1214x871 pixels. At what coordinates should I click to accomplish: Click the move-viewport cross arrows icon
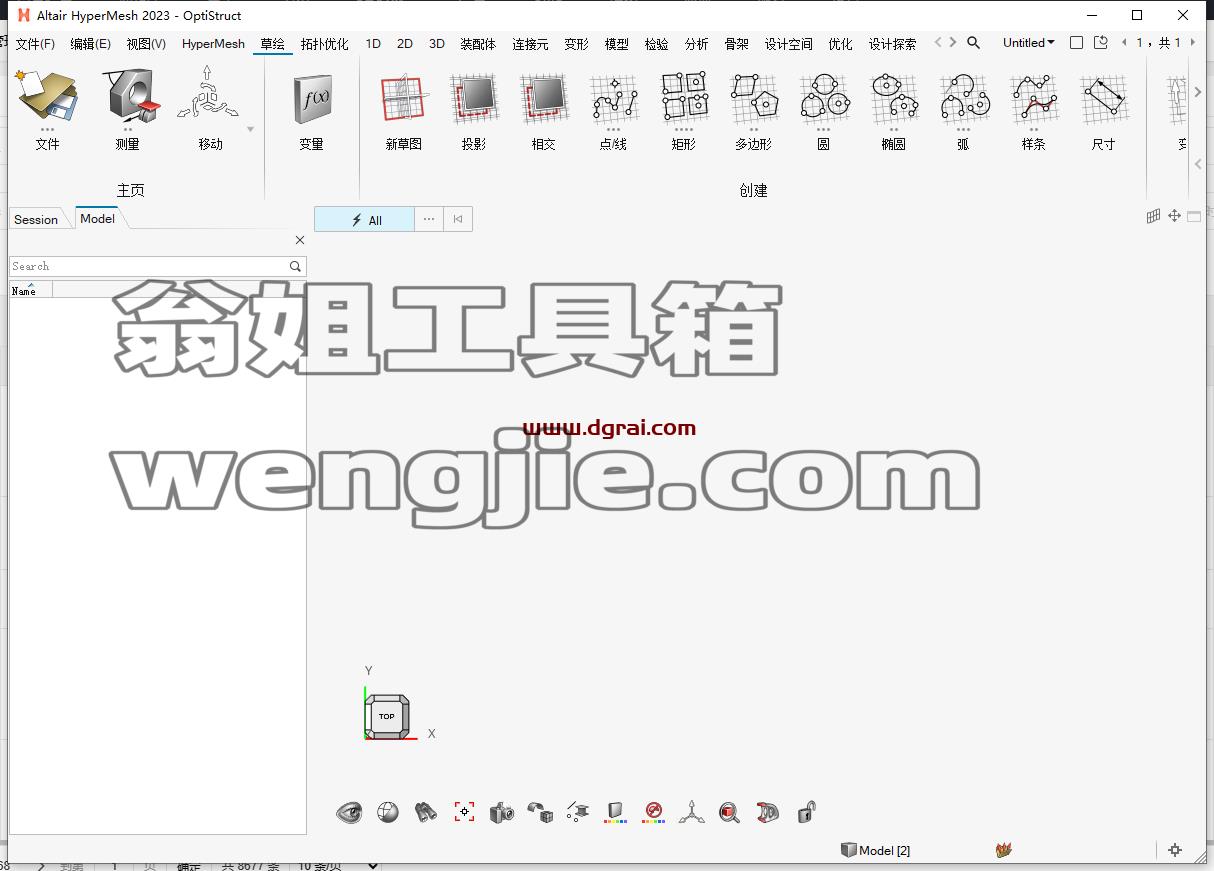(x=1174, y=216)
